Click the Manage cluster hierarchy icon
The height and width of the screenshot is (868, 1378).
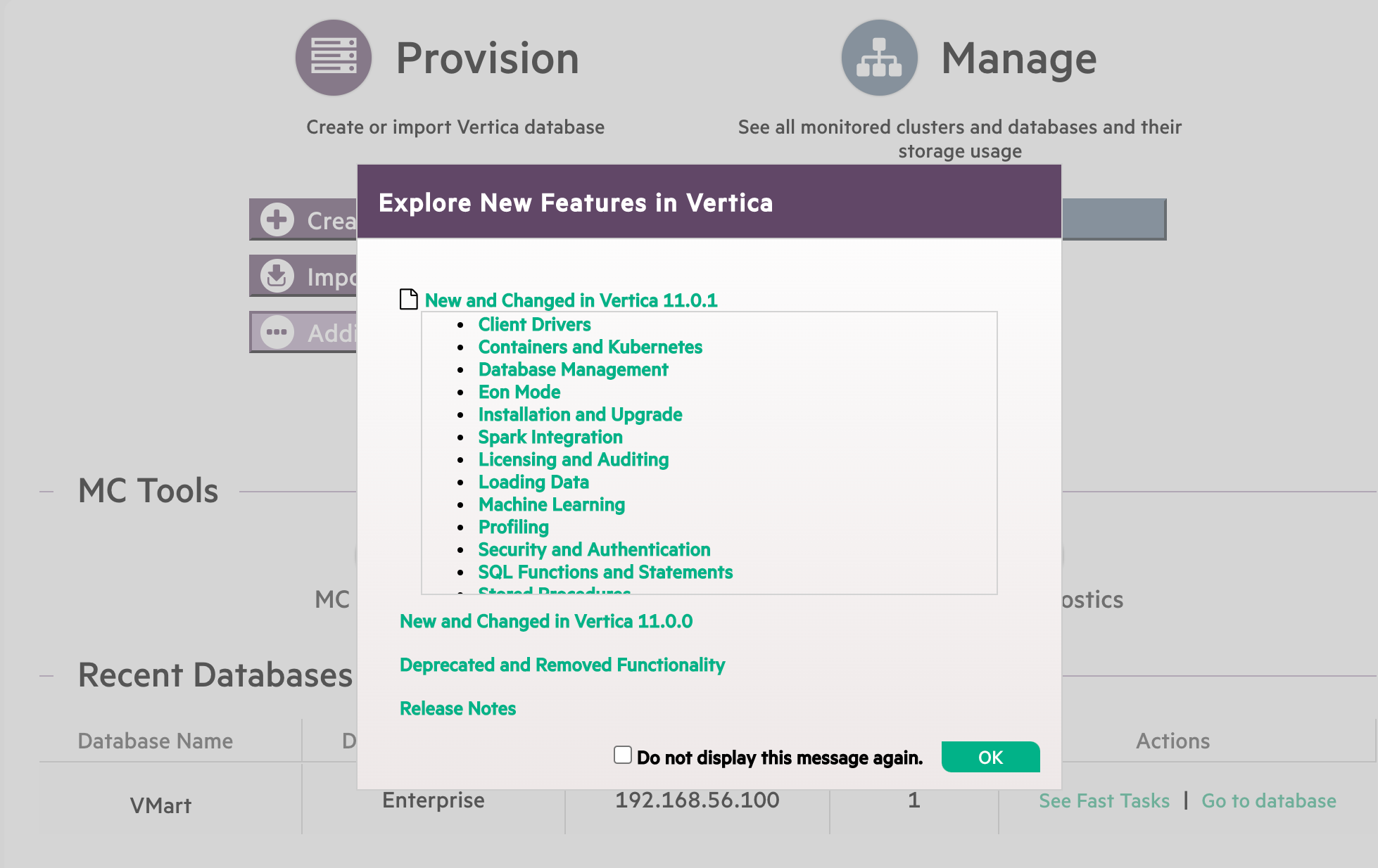[879, 58]
